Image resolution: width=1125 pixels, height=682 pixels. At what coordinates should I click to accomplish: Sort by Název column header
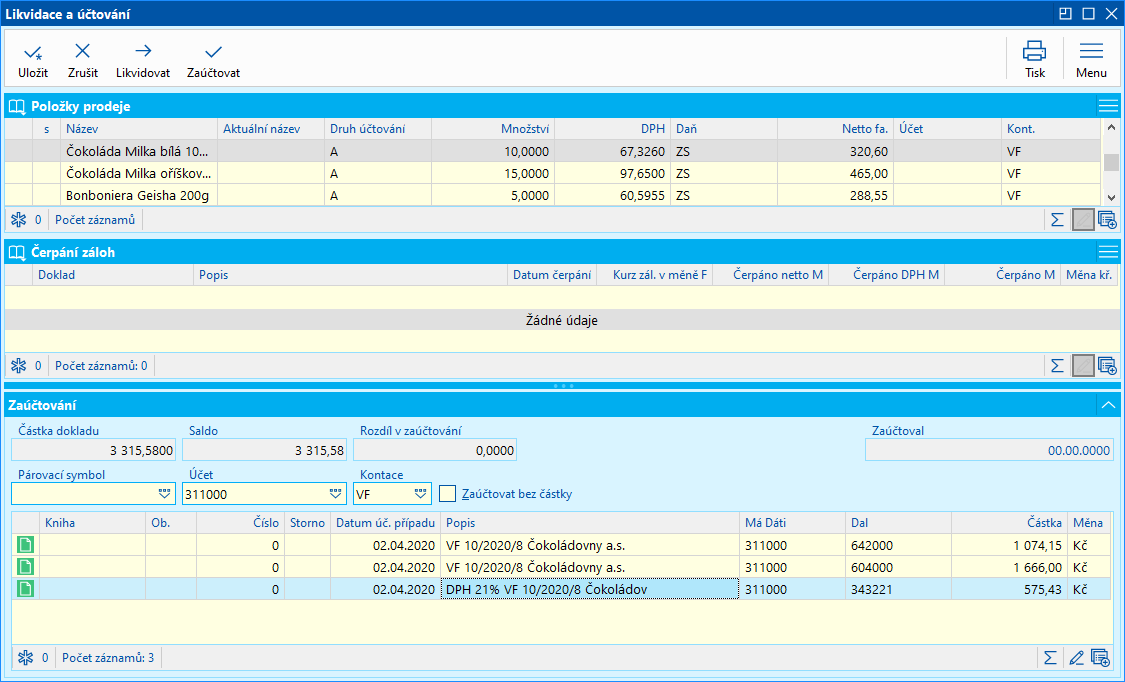pyautogui.click(x=138, y=129)
